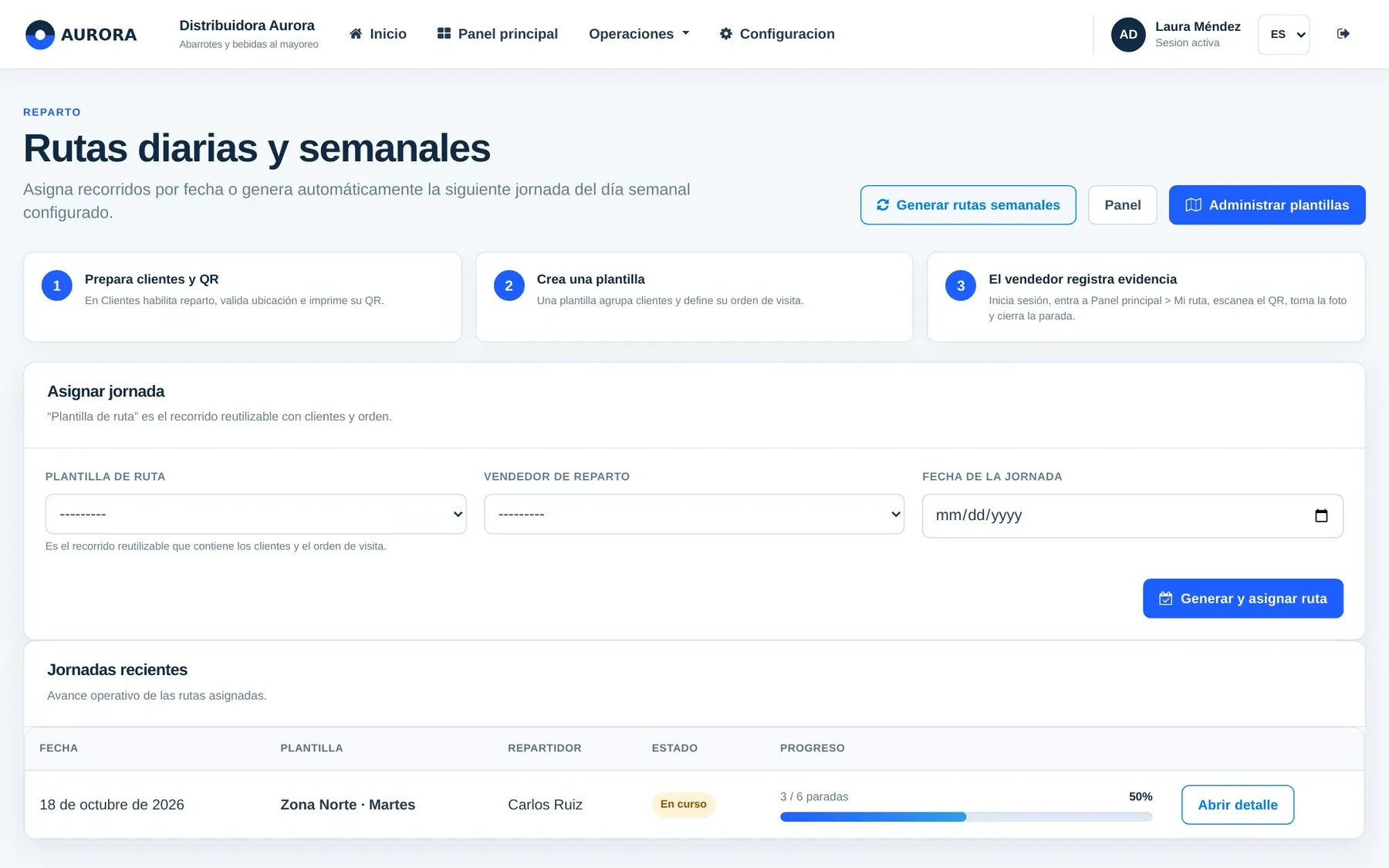Click step 2 circle Crea una plantilla
The image size is (1389, 868).
coord(509,285)
